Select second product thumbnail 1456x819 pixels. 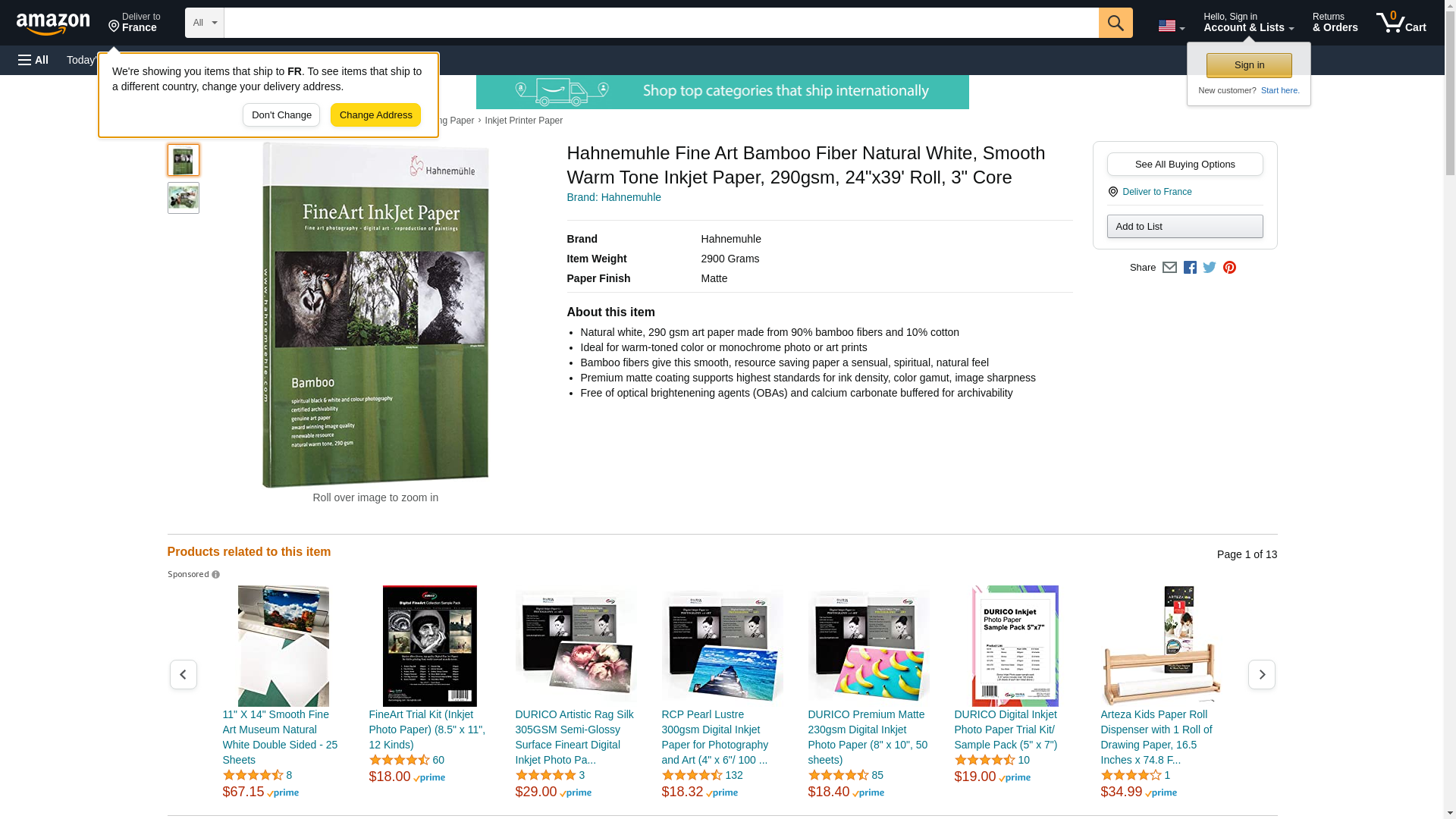pos(184,198)
